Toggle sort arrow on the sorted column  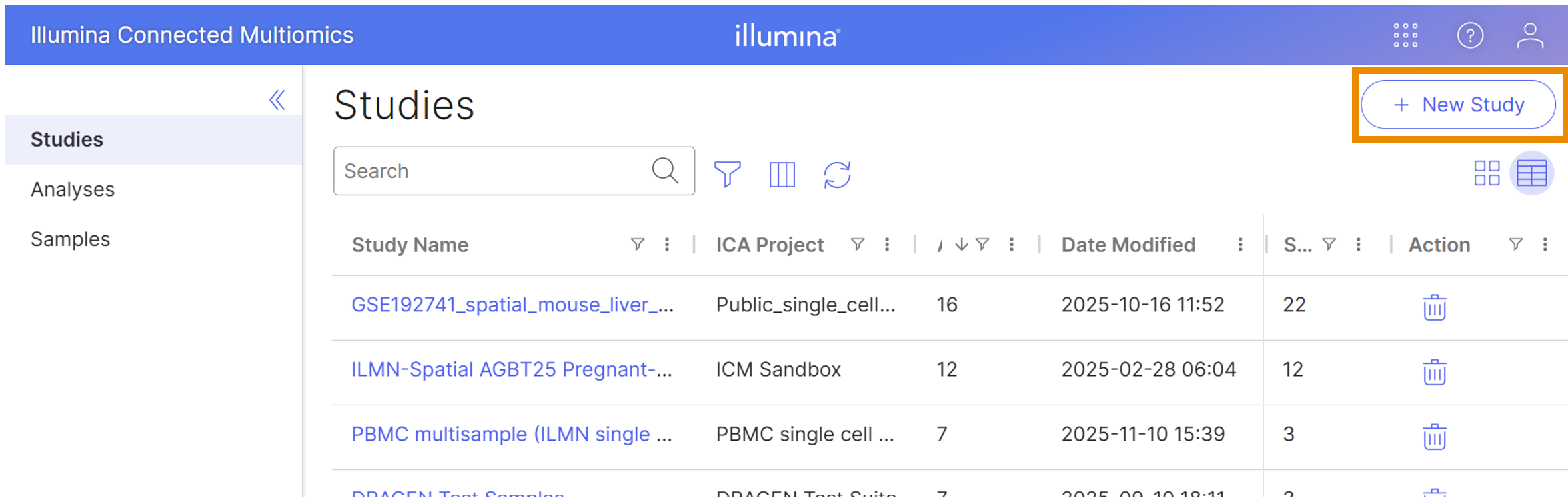[961, 245]
